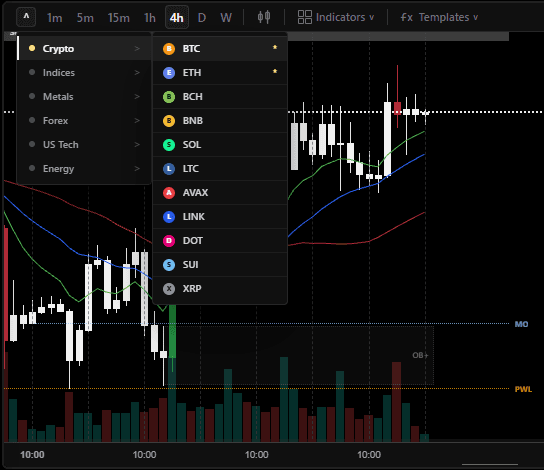Select the Indices category

[x=84, y=72]
